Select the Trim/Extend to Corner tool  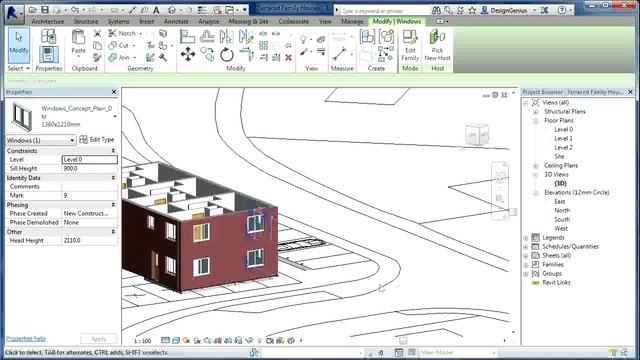pyautogui.click(x=246, y=53)
